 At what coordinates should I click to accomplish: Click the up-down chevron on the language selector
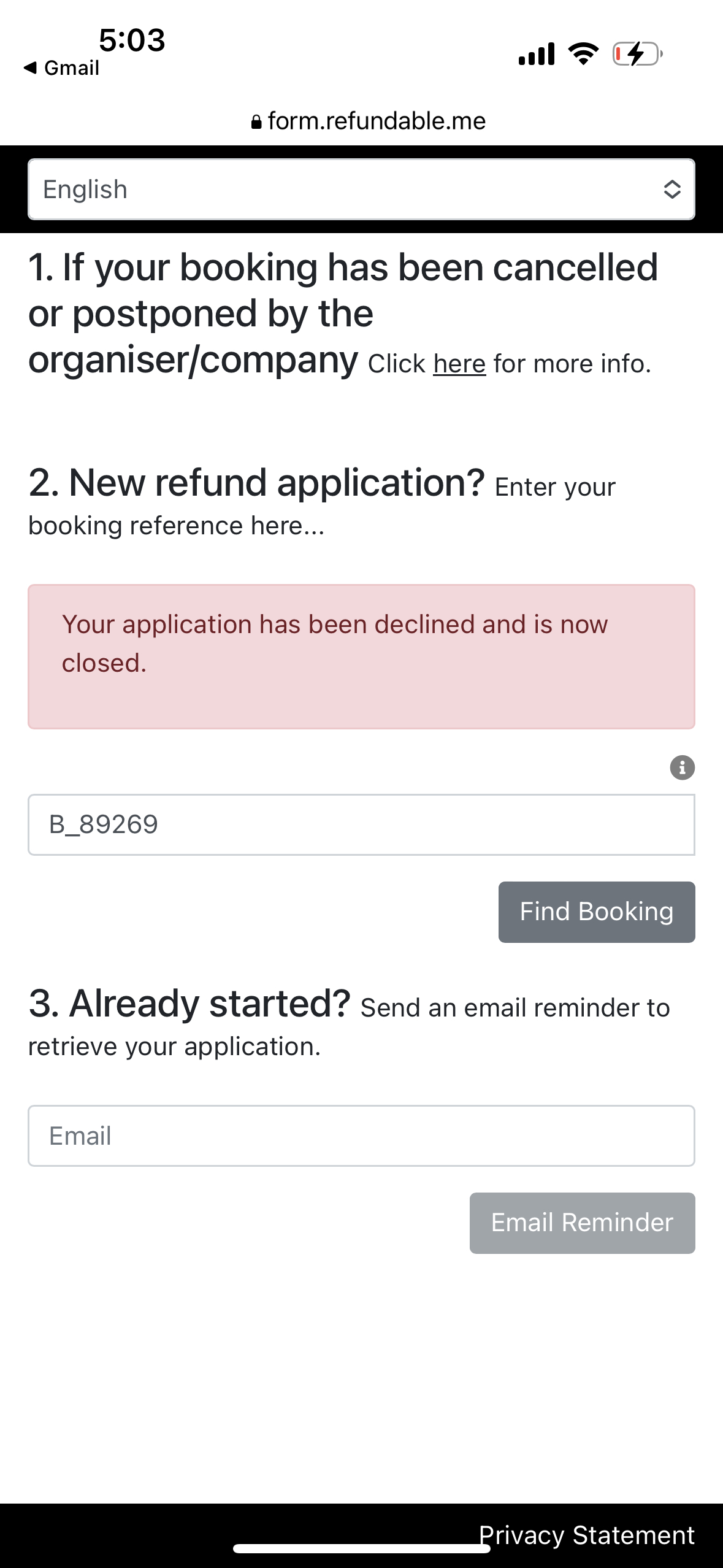(672, 190)
